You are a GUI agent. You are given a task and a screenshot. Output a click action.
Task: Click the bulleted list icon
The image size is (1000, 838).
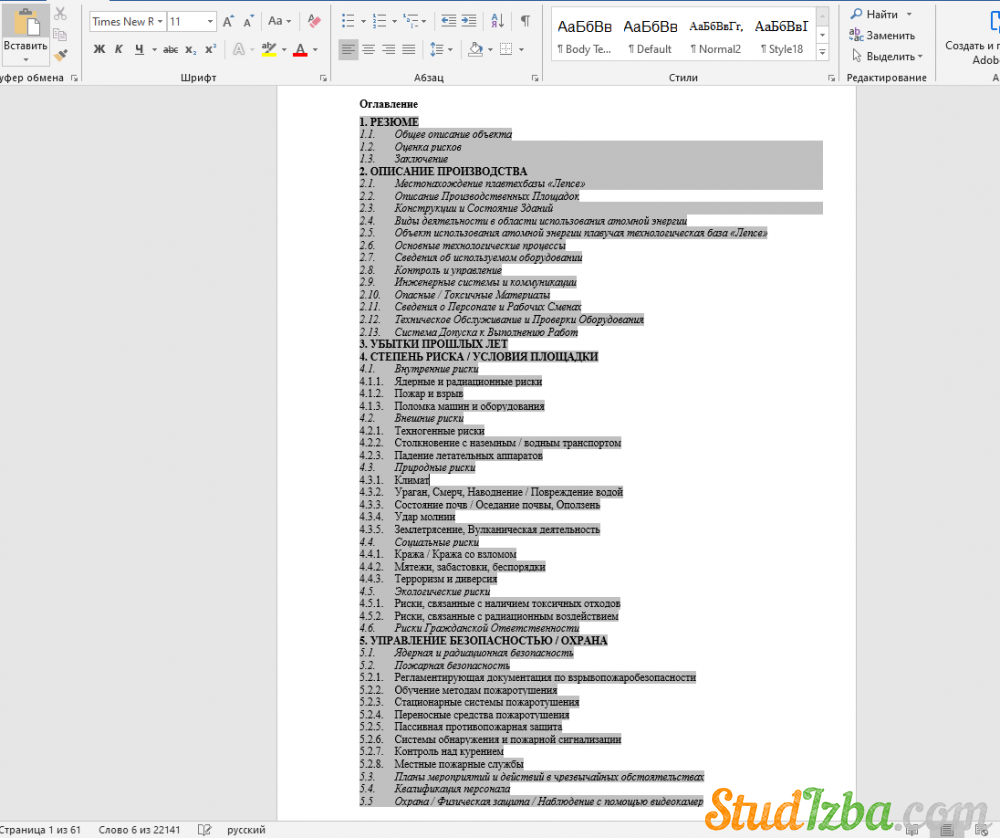click(x=348, y=21)
